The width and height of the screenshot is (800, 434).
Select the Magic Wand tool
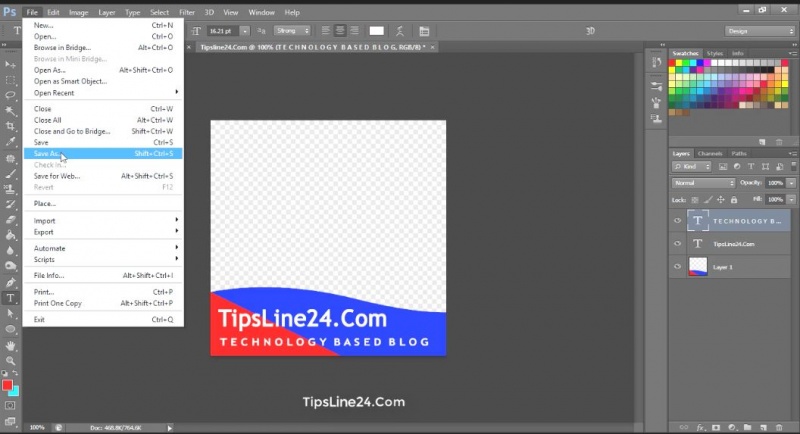[x=10, y=111]
